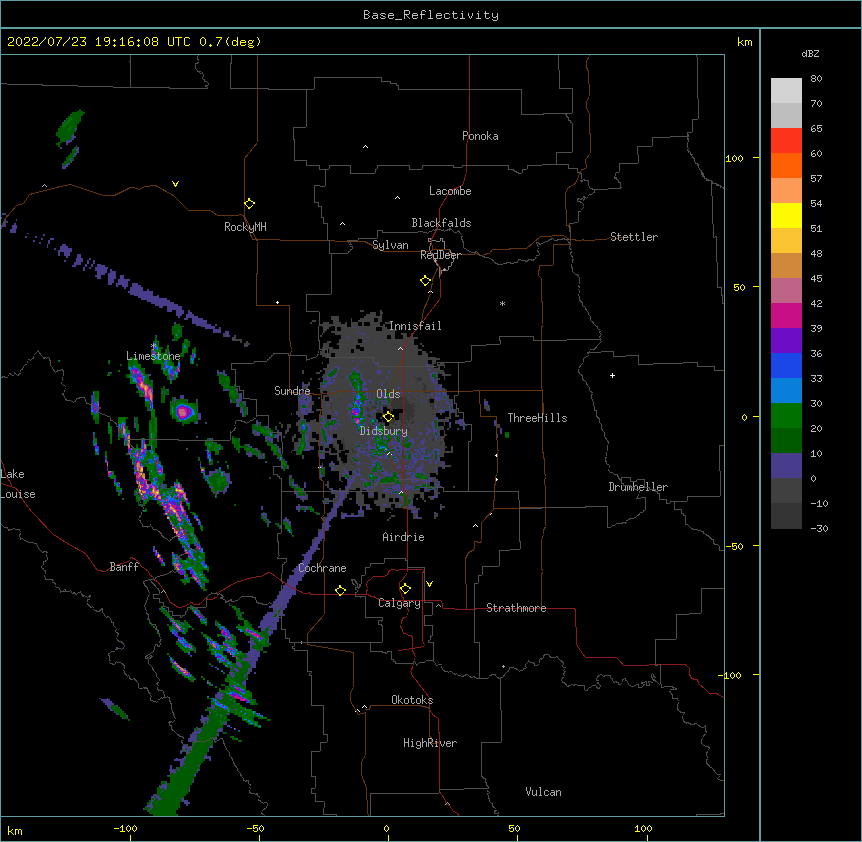Image resolution: width=862 pixels, height=842 pixels.
Task: Click the dBZ legend heading
Action: (810, 53)
